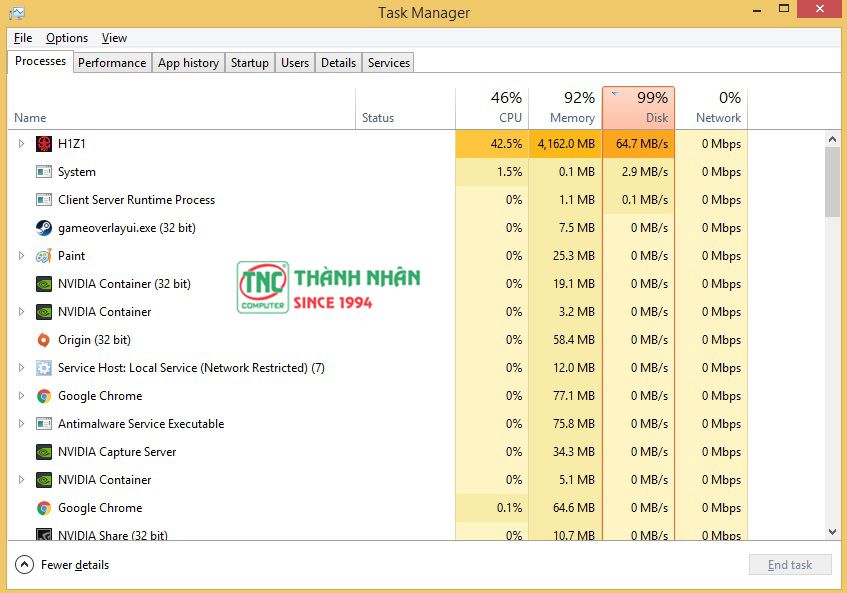Open the Options menu
The image size is (847, 593).
67,38
